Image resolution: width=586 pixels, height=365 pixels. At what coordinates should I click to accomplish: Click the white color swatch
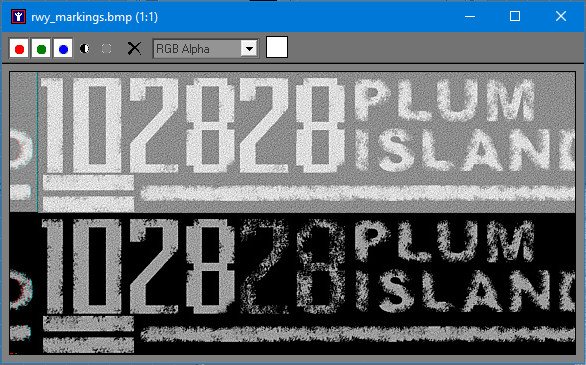[x=277, y=47]
